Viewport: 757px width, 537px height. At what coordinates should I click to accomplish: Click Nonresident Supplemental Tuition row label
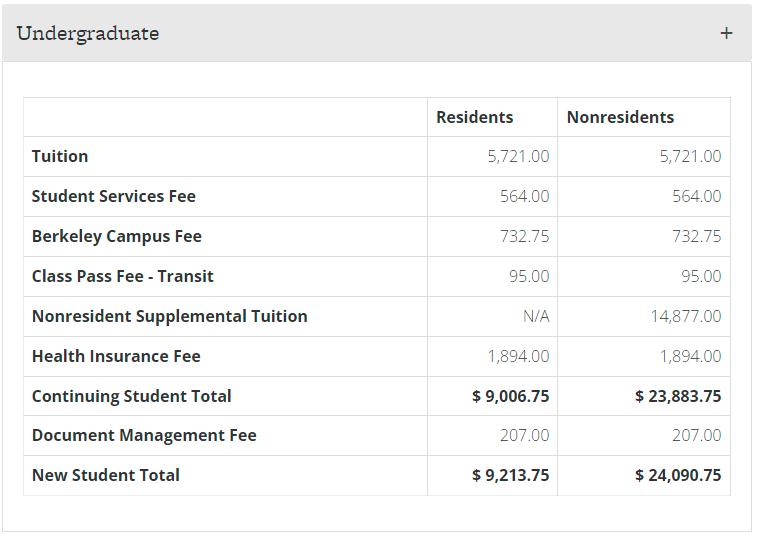click(x=169, y=316)
